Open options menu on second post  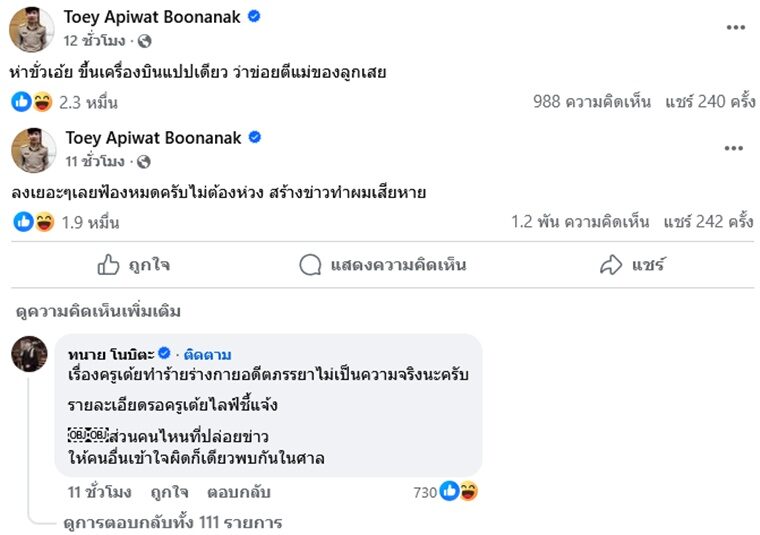[x=733, y=148]
